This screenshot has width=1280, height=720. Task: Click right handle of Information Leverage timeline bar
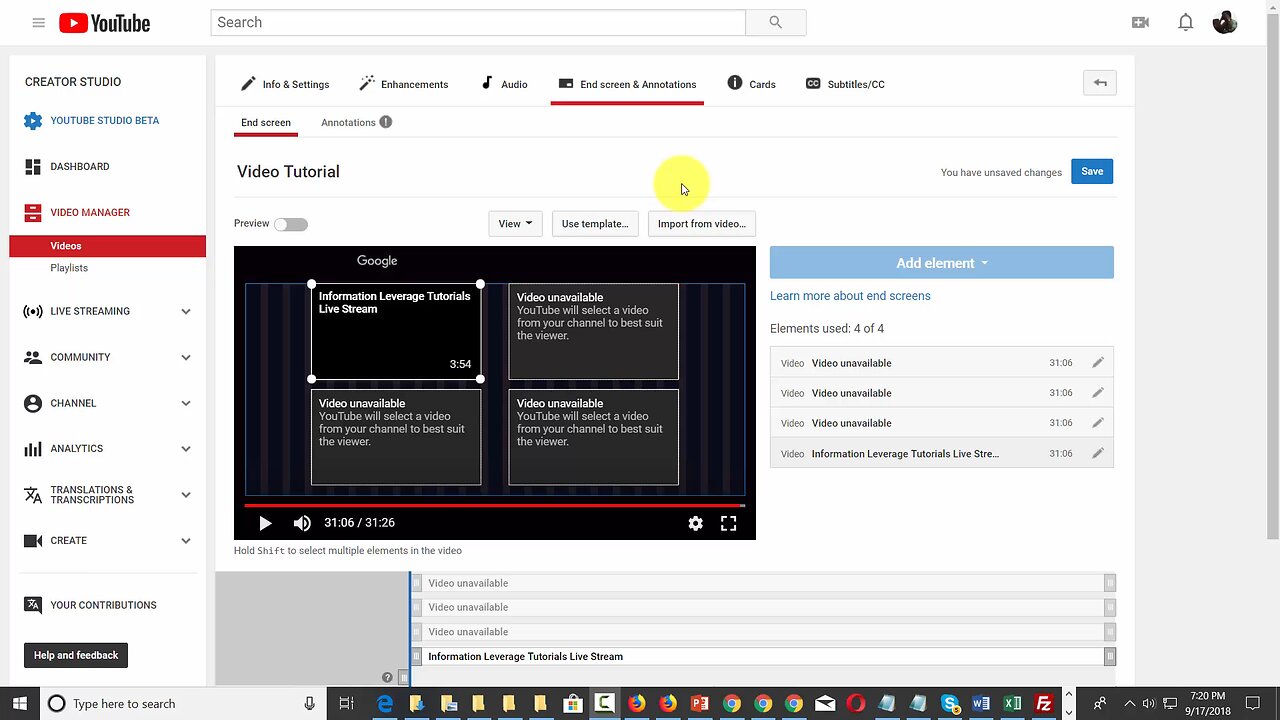1110,657
